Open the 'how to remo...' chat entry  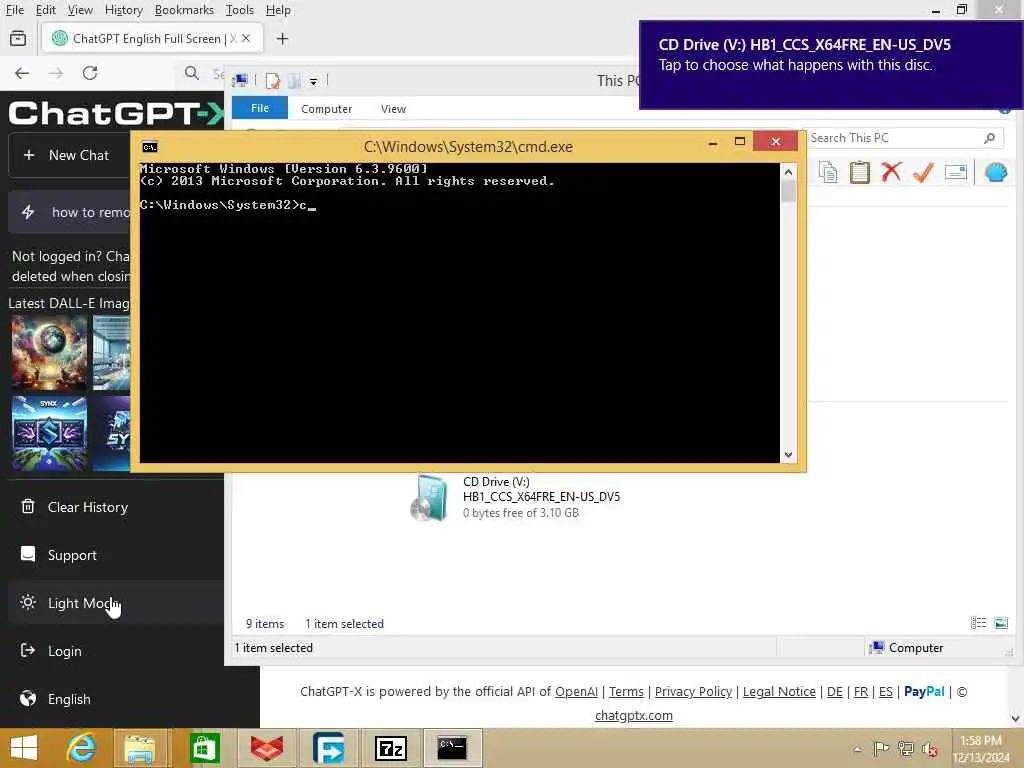click(69, 212)
